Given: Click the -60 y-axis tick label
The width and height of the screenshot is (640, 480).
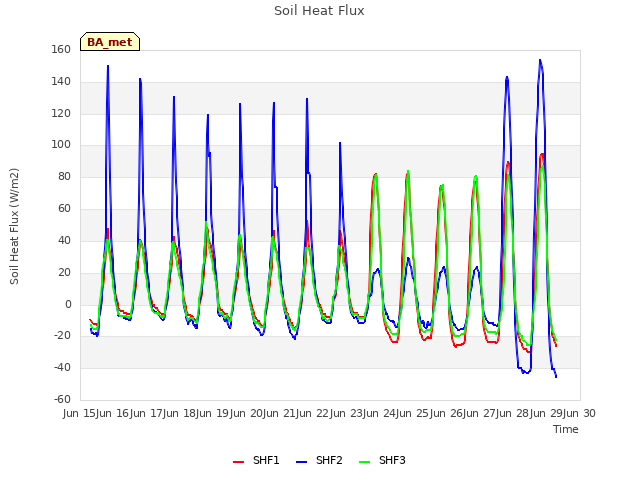Looking at the screenshot, I should pyautogui.click(x=62, y=399).
